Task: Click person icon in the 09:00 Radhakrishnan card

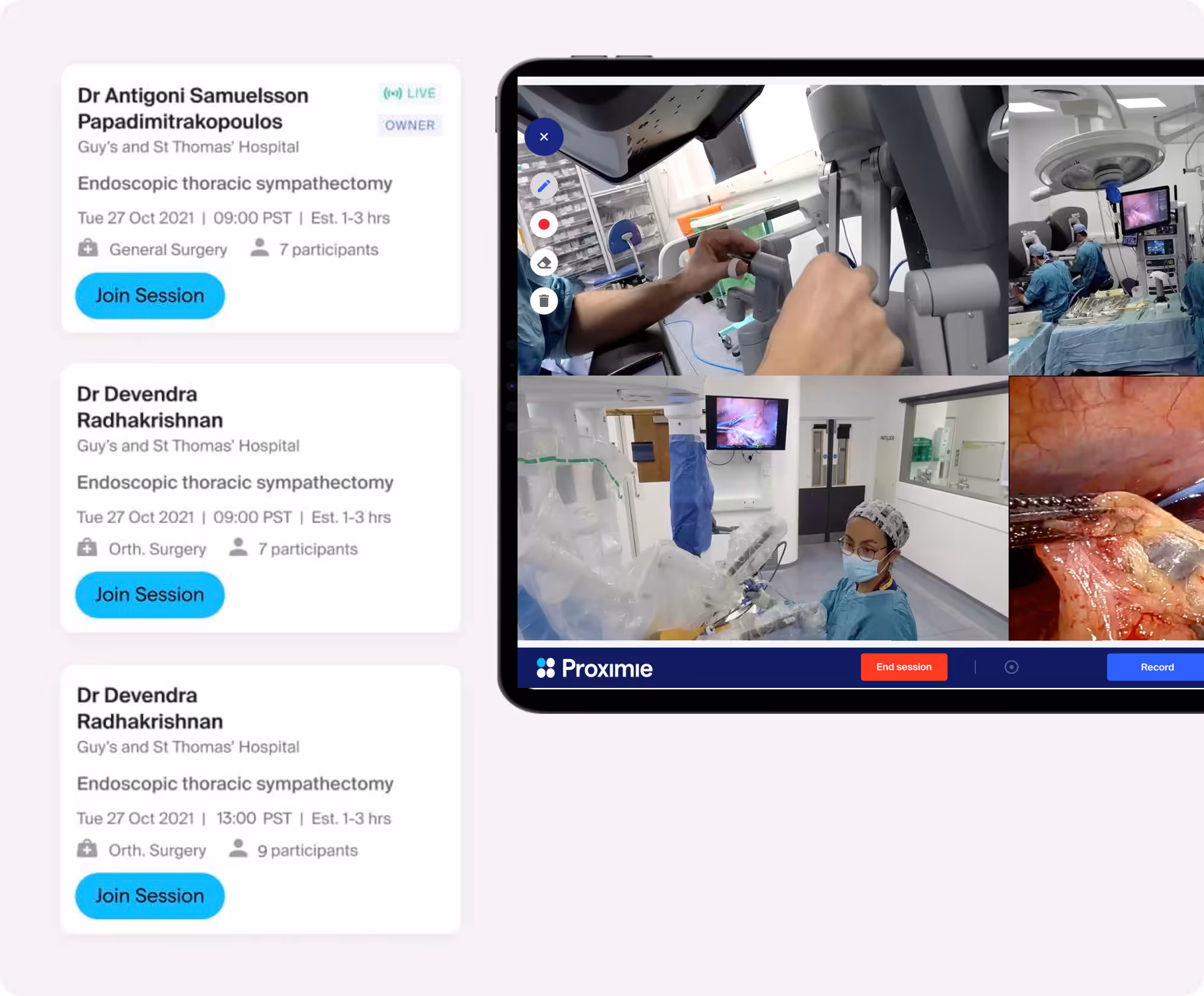Action: tap(238, 547)
